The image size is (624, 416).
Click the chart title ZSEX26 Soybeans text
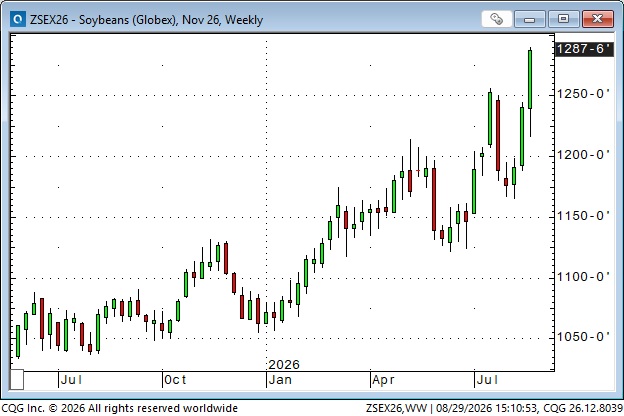click(146, 20)
